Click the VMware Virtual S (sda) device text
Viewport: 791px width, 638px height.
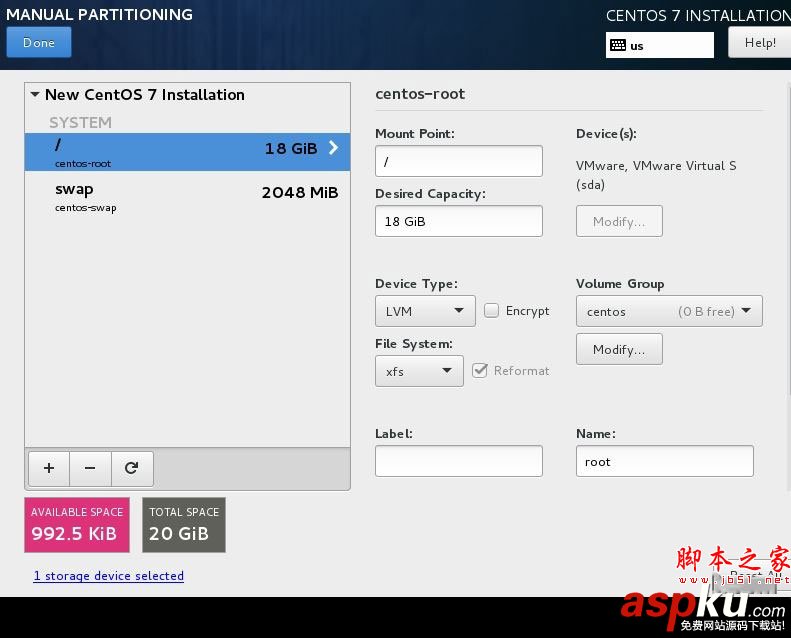click(x=656, y=175)
